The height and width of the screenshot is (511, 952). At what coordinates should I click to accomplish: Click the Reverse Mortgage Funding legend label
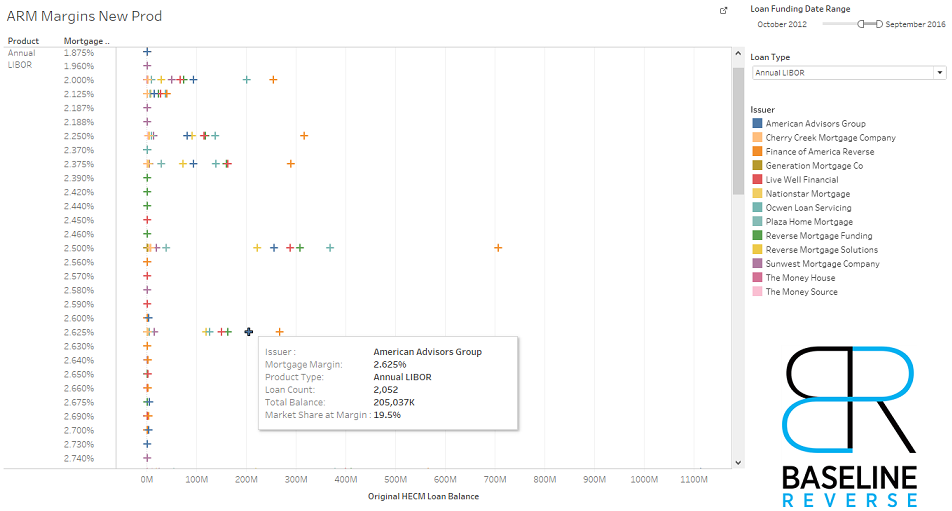click(819, 235)
